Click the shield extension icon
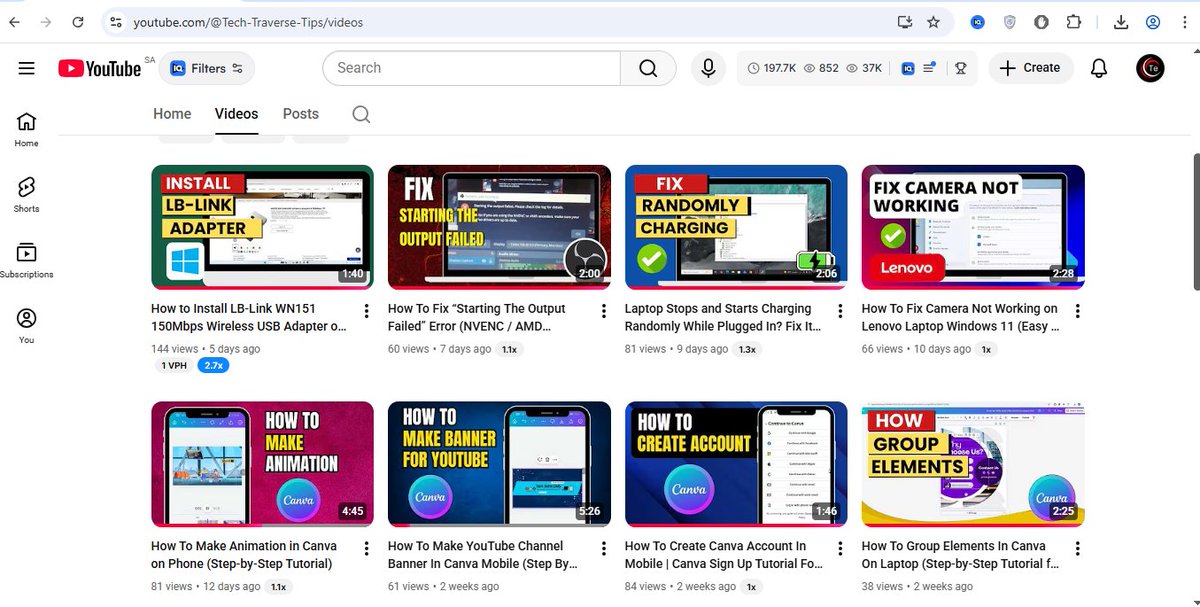Screen dimensions: 1200x607 pyautogui.click(x=1010, y=22)
